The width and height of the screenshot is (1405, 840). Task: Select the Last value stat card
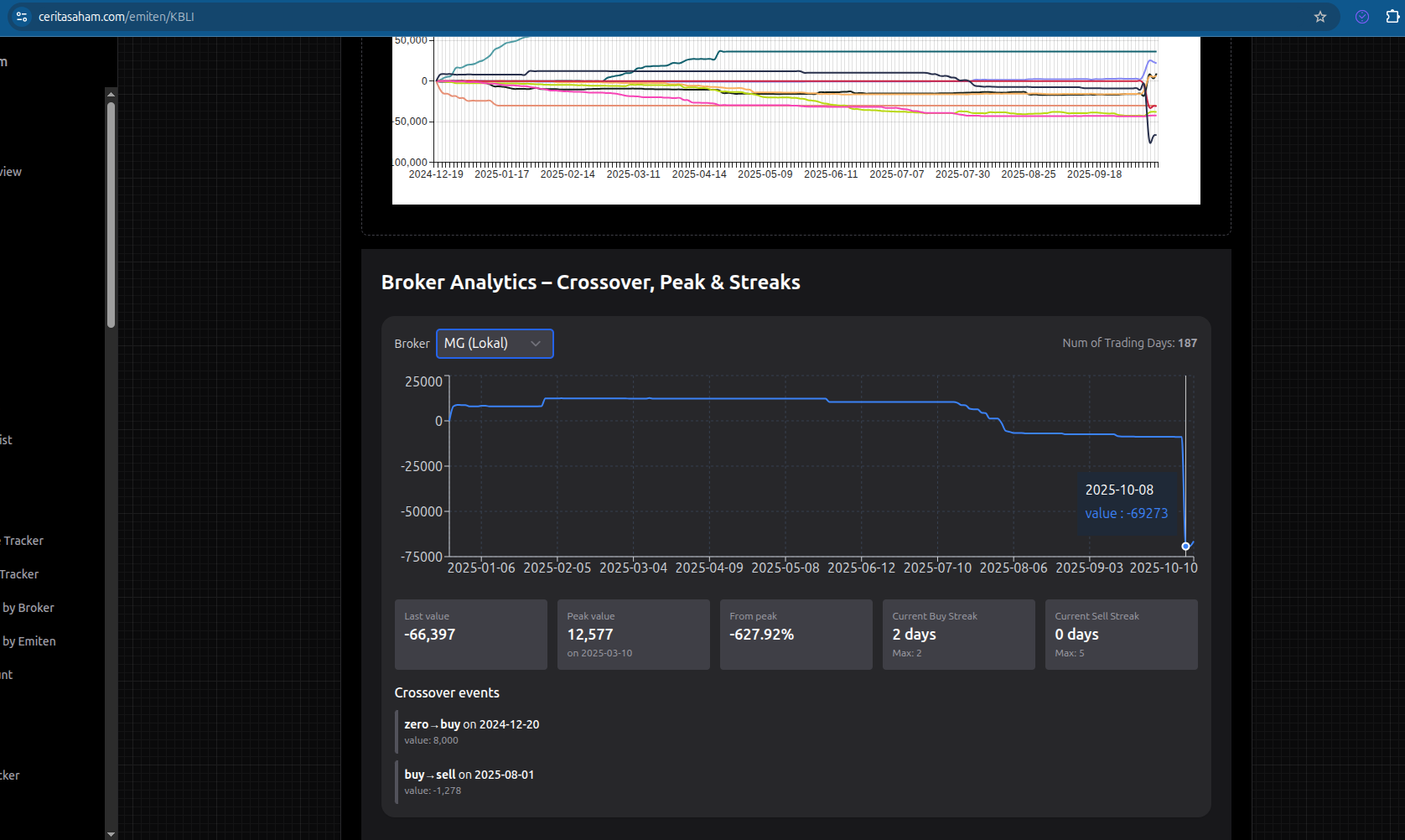(470, 635)
